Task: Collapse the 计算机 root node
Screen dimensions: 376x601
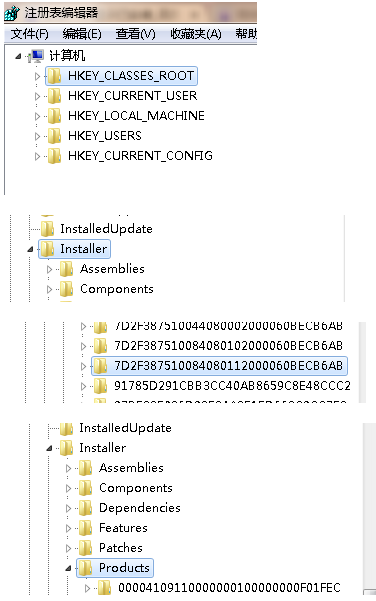Action: coord(18,56)
